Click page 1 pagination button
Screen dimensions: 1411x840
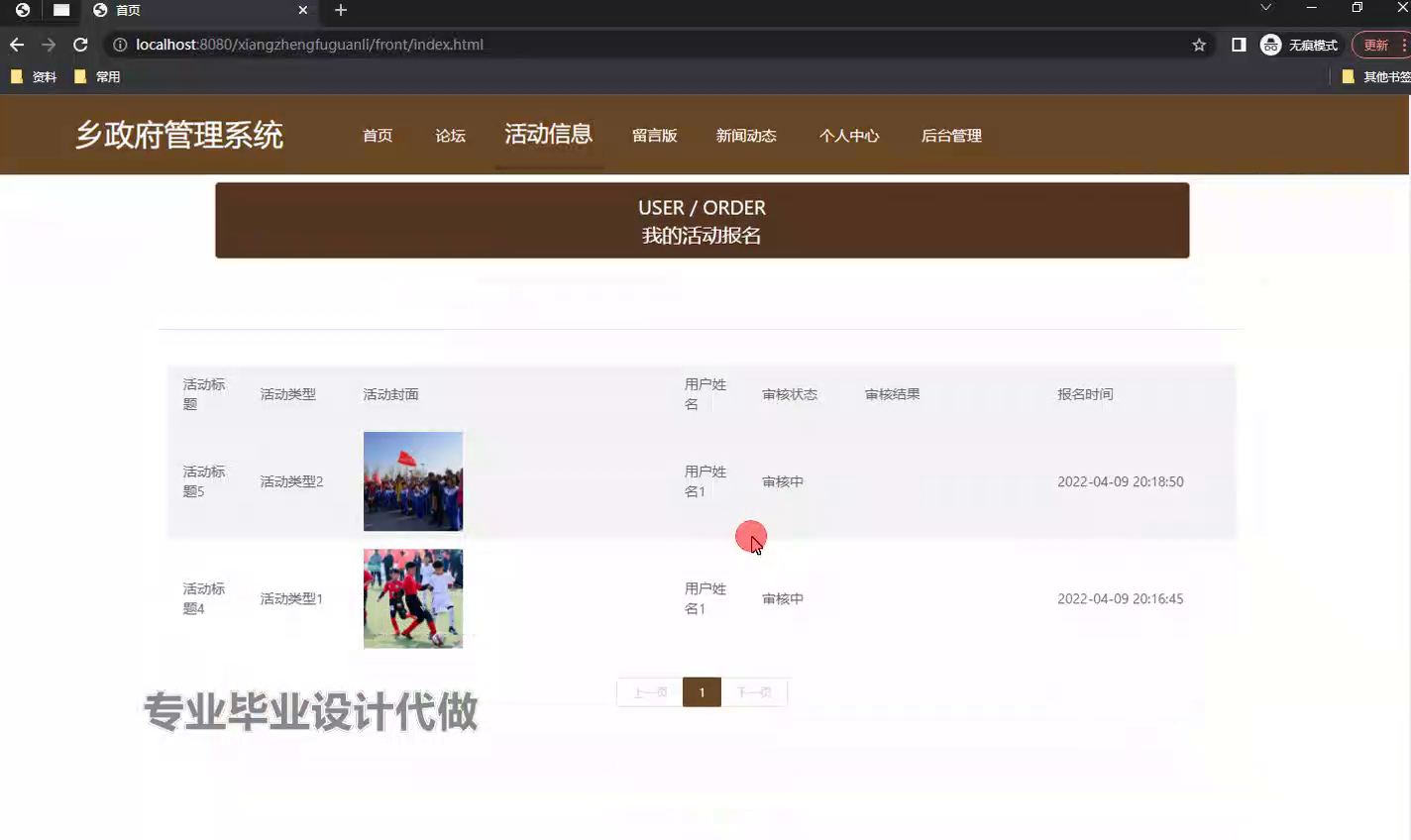702,692
